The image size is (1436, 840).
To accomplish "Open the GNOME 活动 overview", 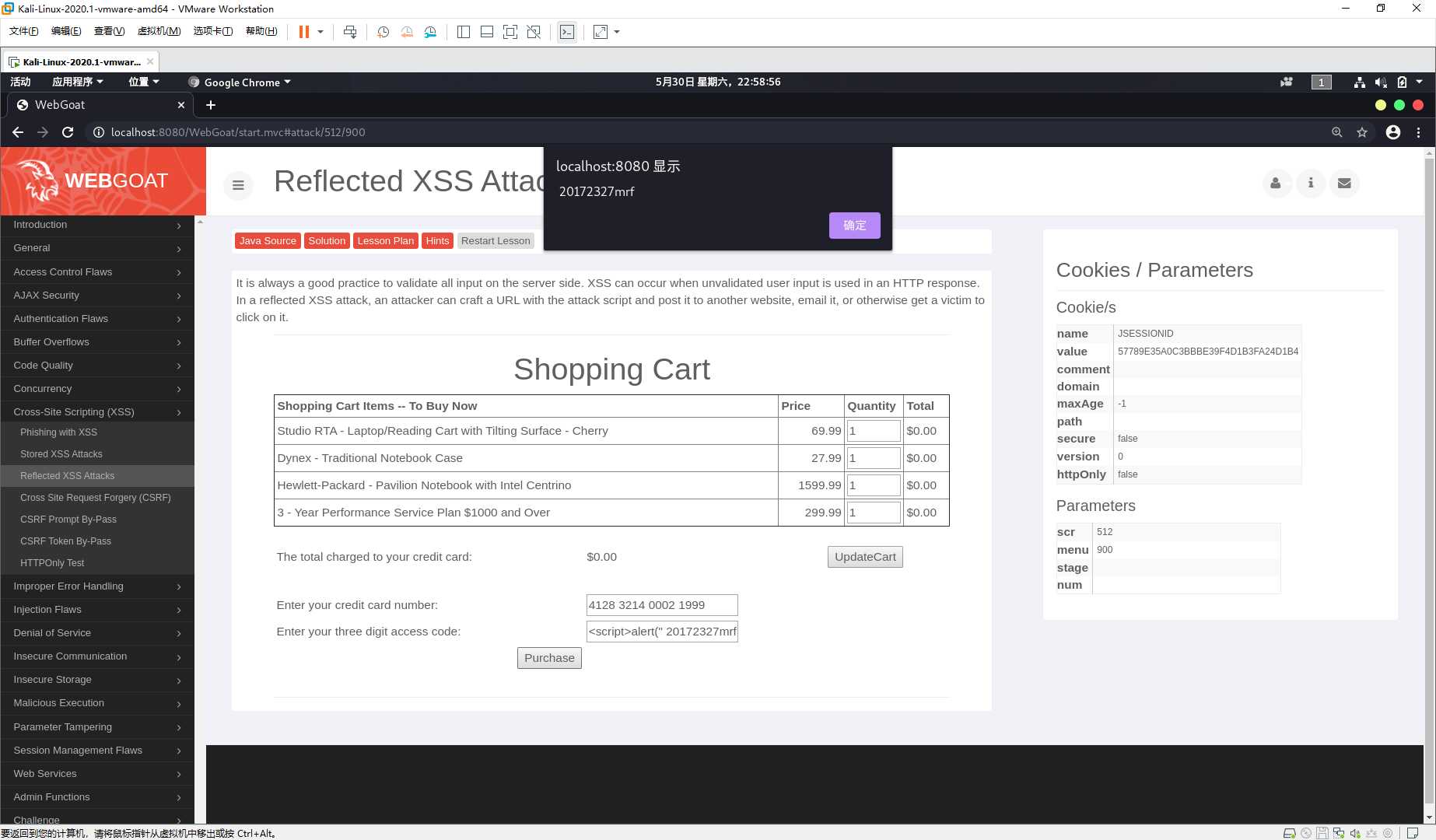I will (x=20, y=82).
